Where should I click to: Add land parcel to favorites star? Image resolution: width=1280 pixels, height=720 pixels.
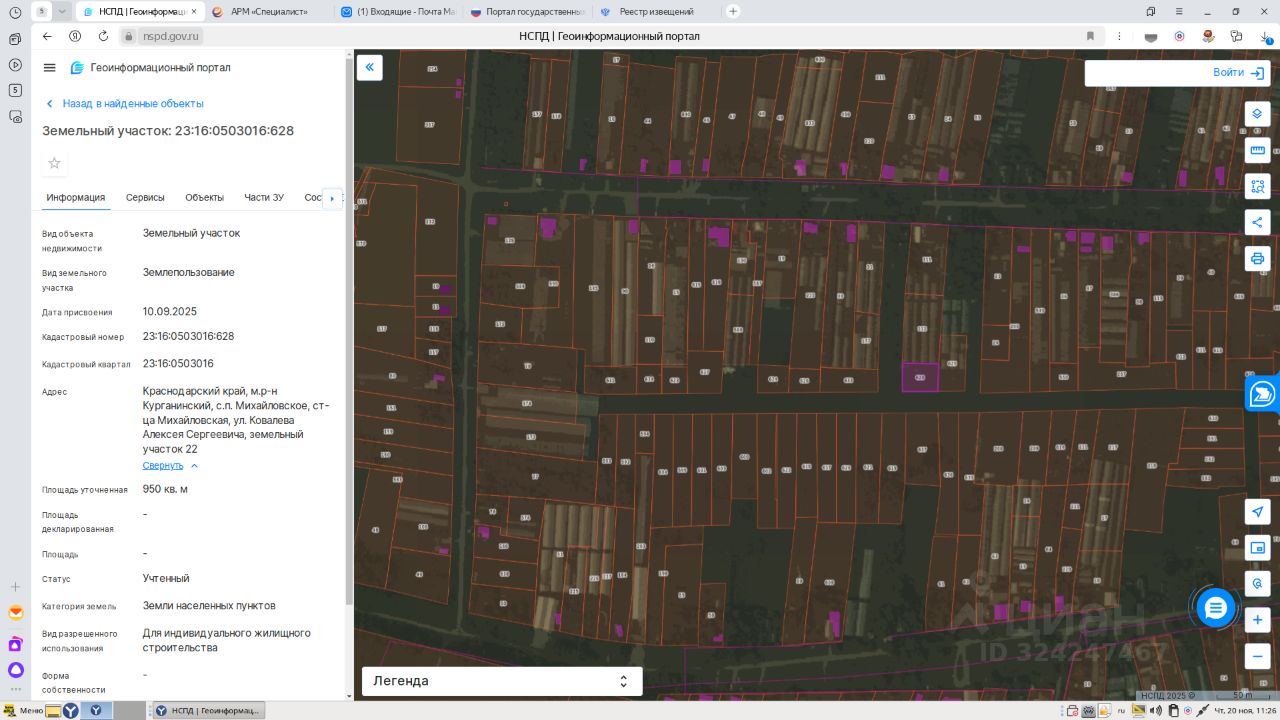55,163
